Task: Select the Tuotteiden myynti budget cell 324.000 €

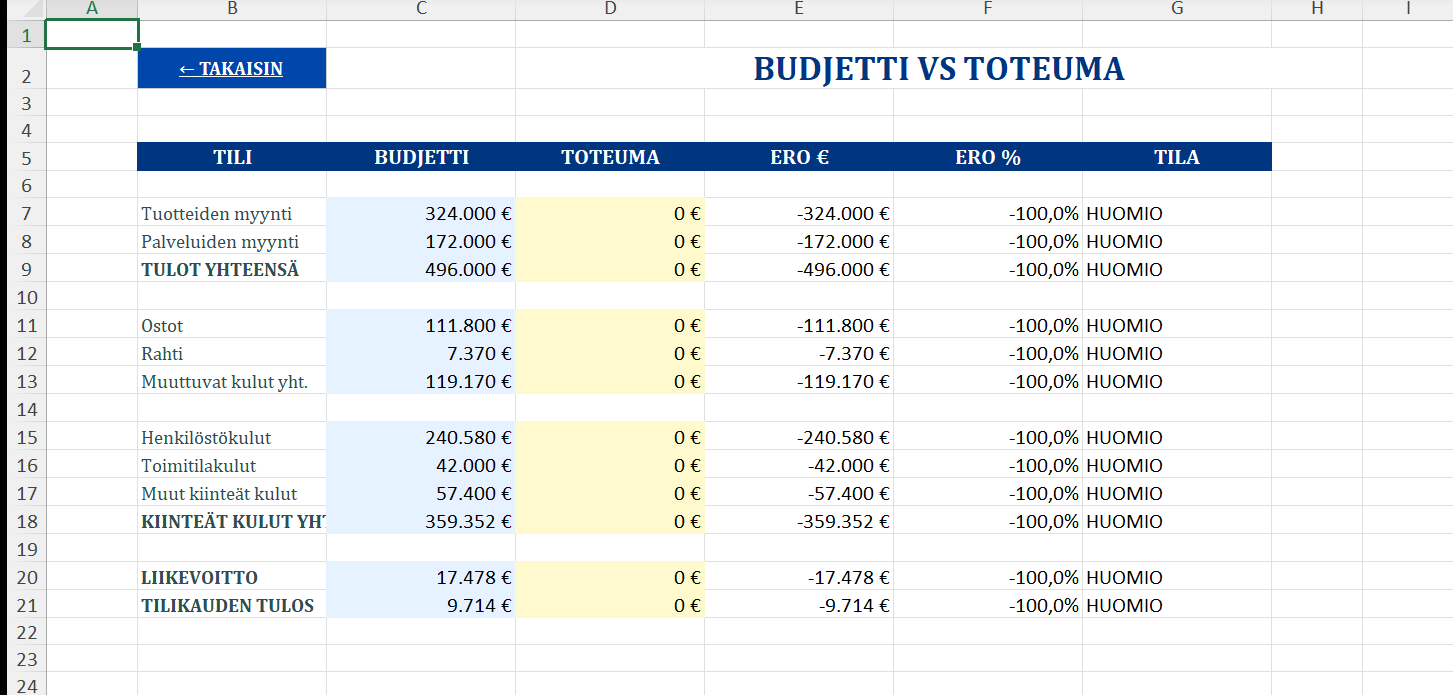Action: pos(421,213)
